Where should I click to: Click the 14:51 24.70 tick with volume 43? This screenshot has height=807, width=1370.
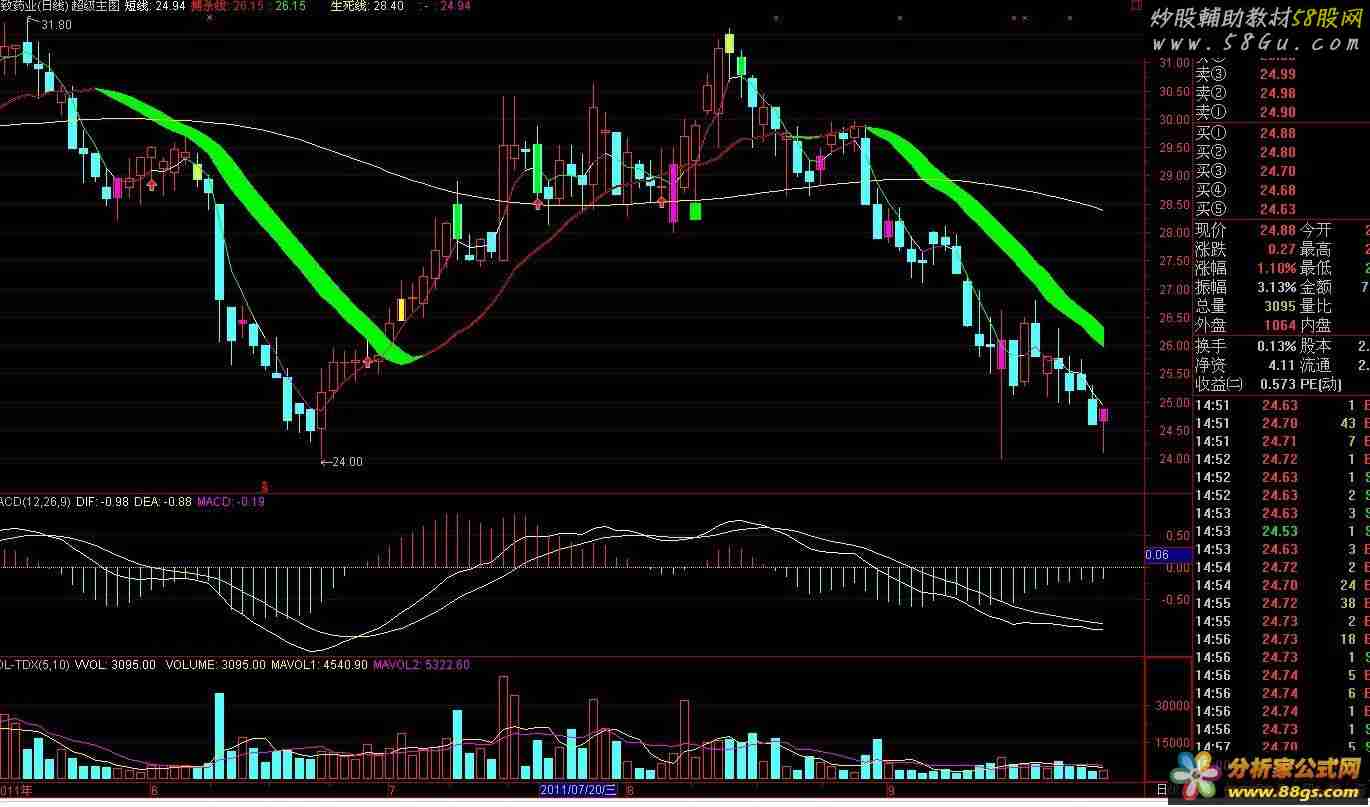(x=1283, y=423)
